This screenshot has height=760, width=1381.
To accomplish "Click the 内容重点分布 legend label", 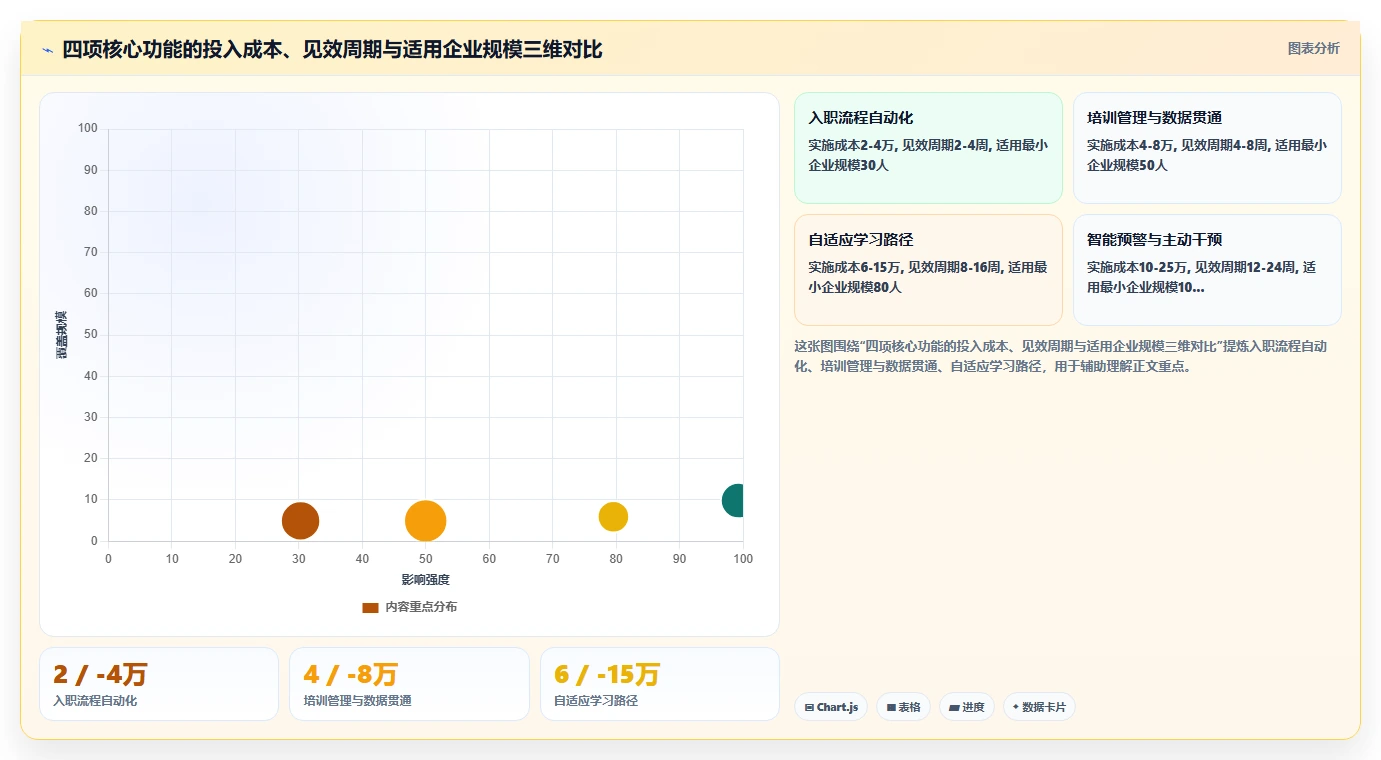I will click(421, 607).
